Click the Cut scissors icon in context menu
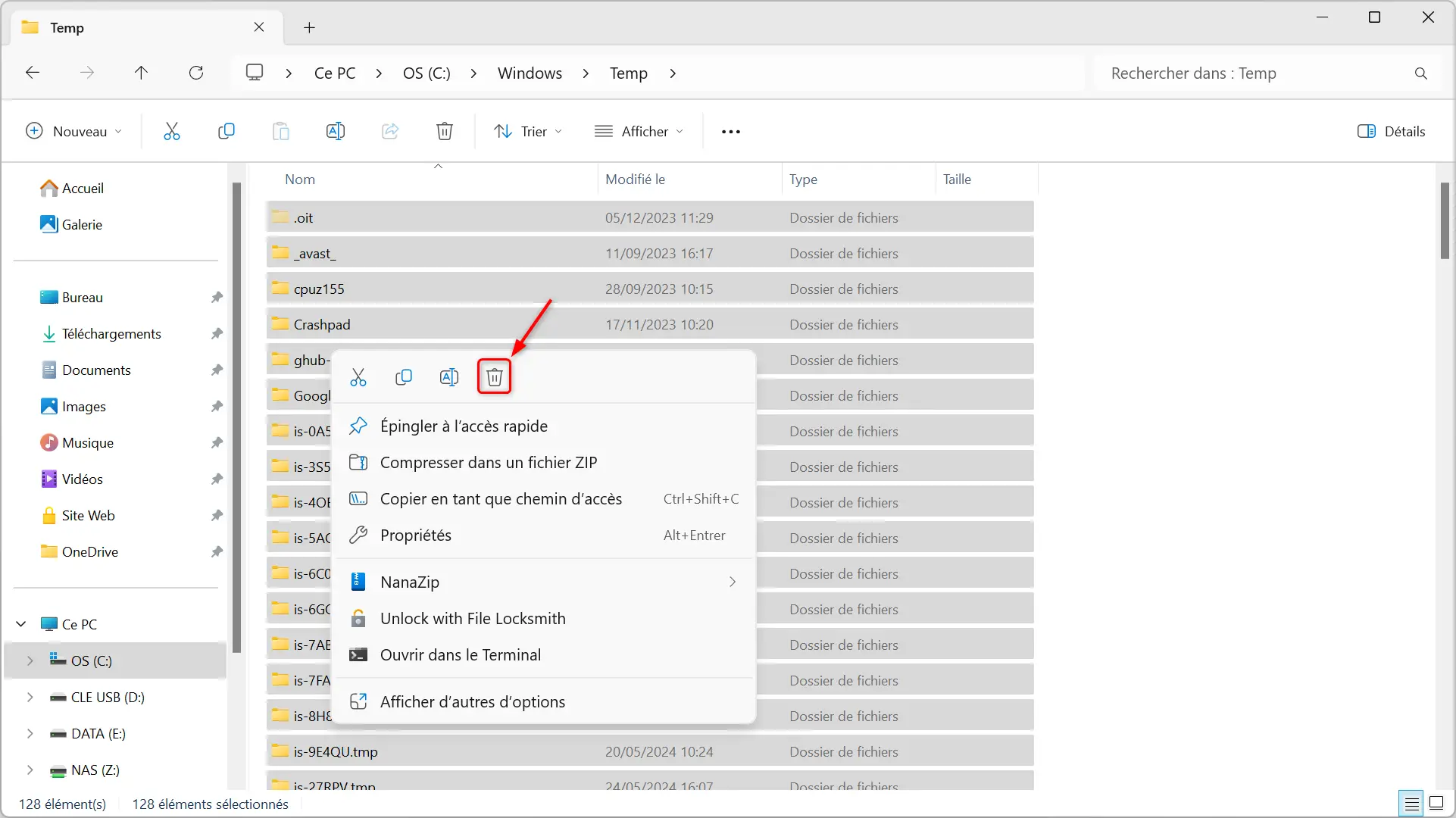 358,377
